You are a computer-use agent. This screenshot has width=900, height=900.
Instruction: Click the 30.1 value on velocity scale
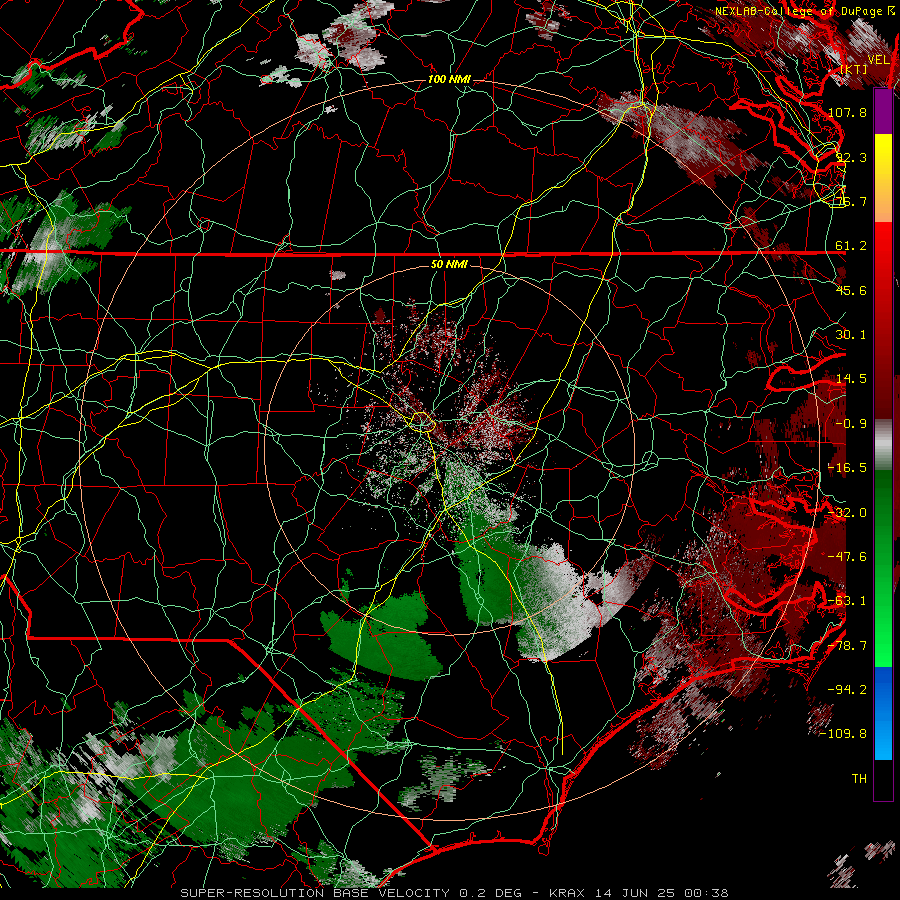click(x=851, y=335)
